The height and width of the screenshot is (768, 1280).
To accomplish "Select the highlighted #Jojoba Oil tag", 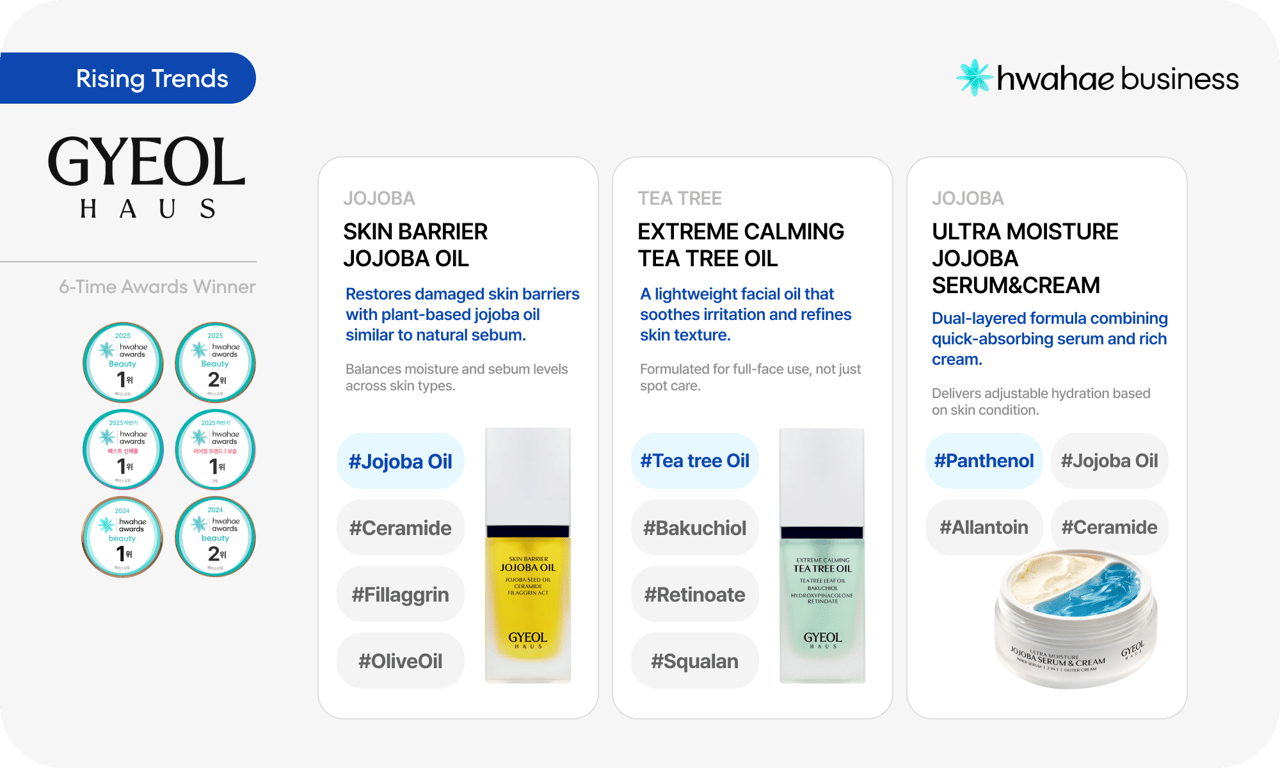I will (x=400, y=461).
